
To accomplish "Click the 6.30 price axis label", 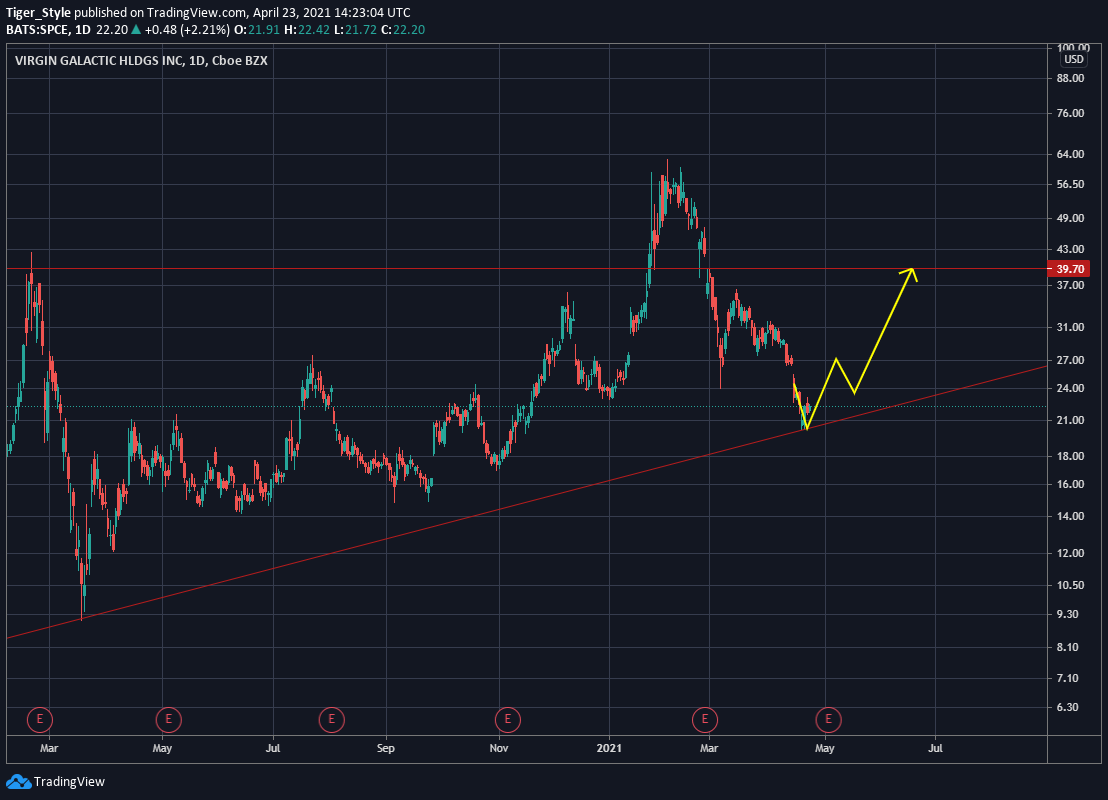I will [x=1068, y=707].
